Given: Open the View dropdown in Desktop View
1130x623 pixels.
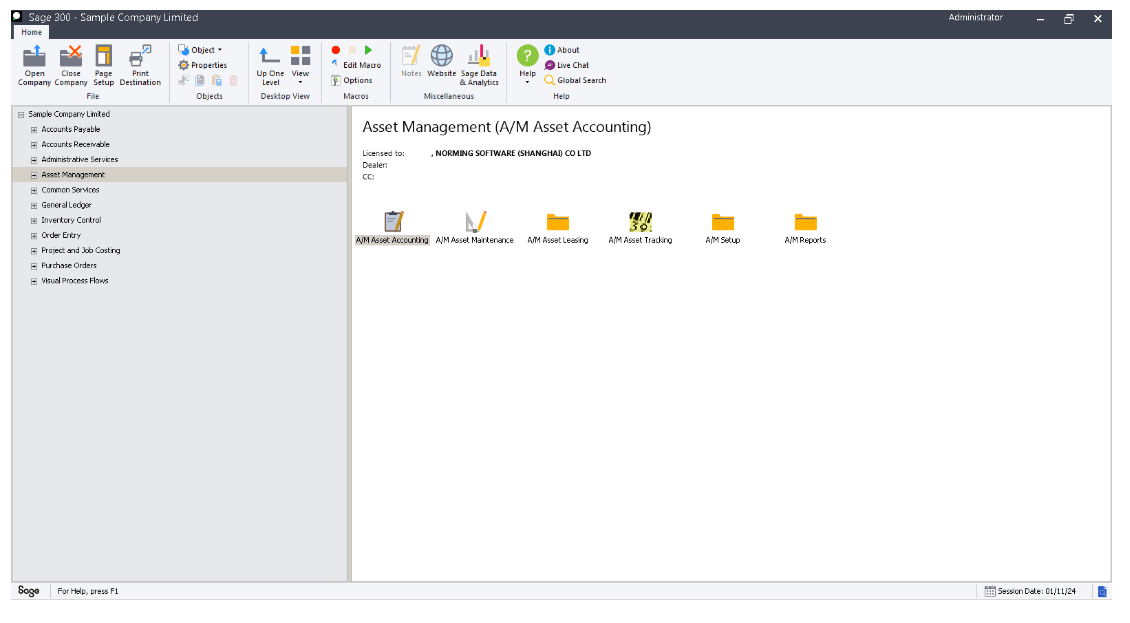Looking at the screenshot, I should (x=301, y=65).
